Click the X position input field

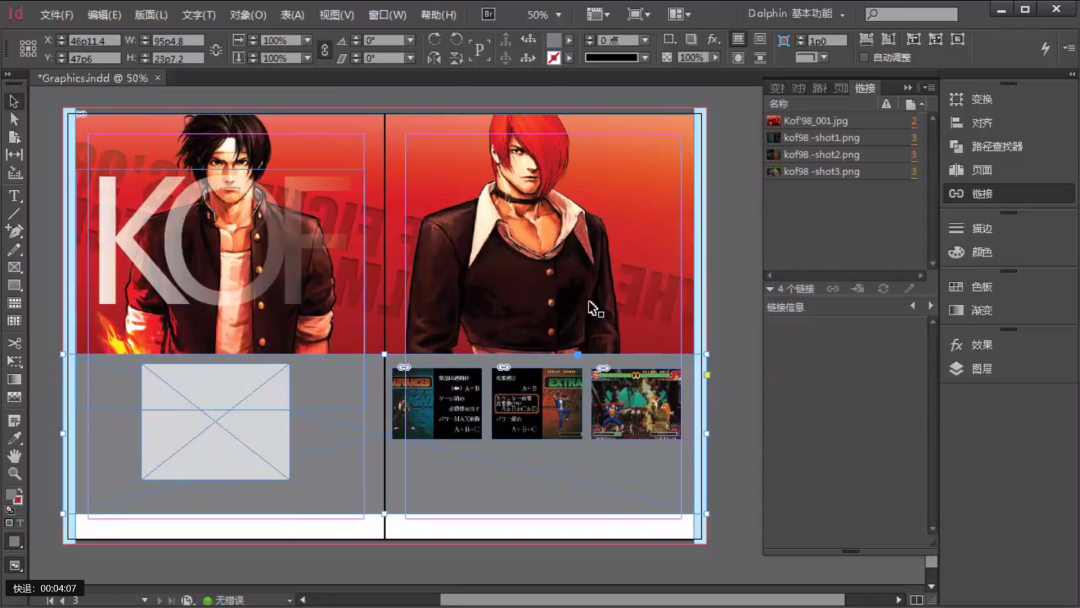[94, 41]
